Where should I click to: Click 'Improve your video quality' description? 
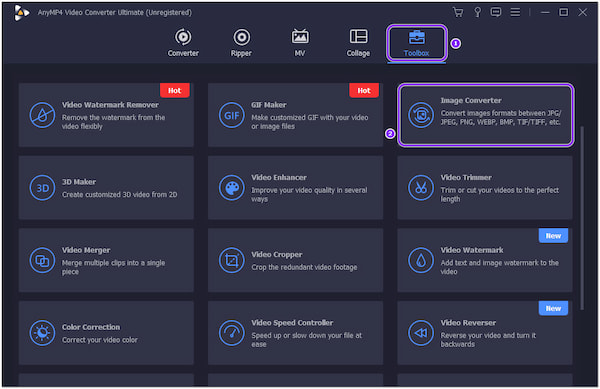point(309,195)
